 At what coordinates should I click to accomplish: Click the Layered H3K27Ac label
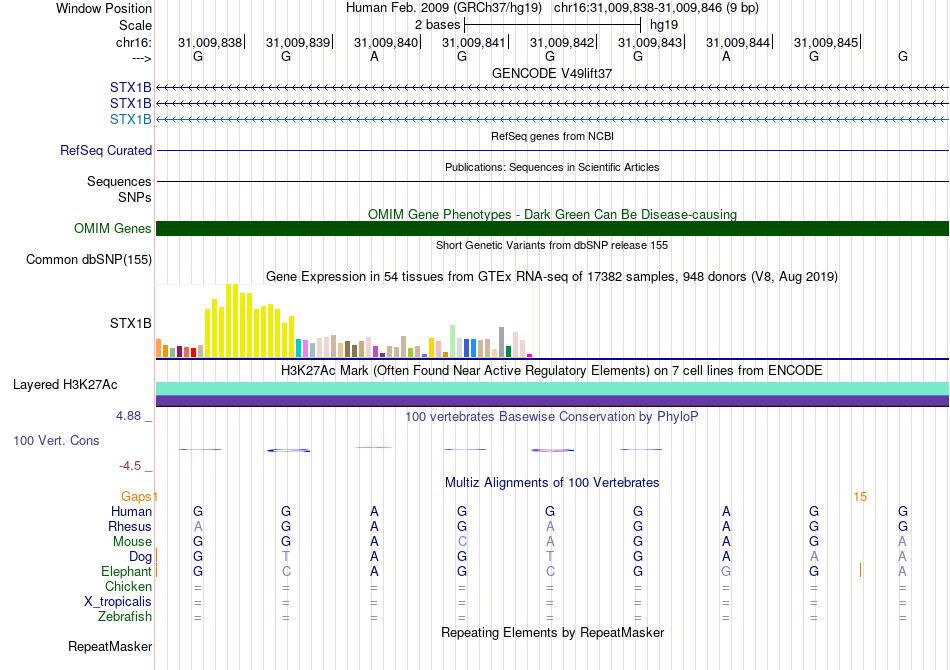(65, 385)
